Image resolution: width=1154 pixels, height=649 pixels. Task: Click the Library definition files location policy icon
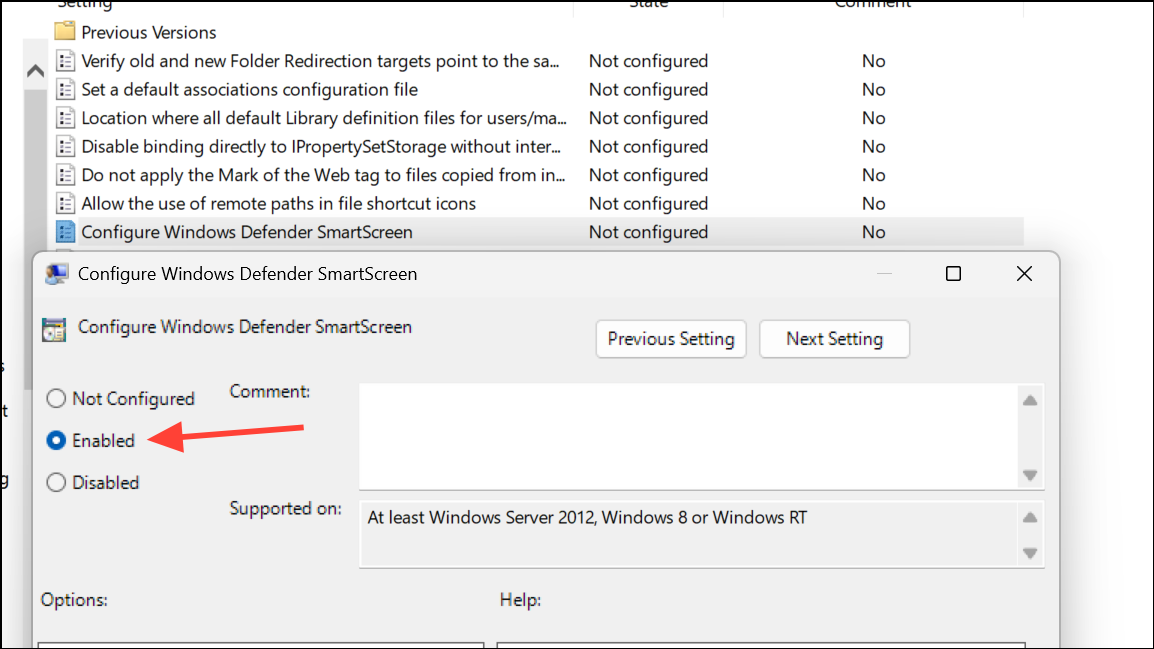tap(66, 118)
